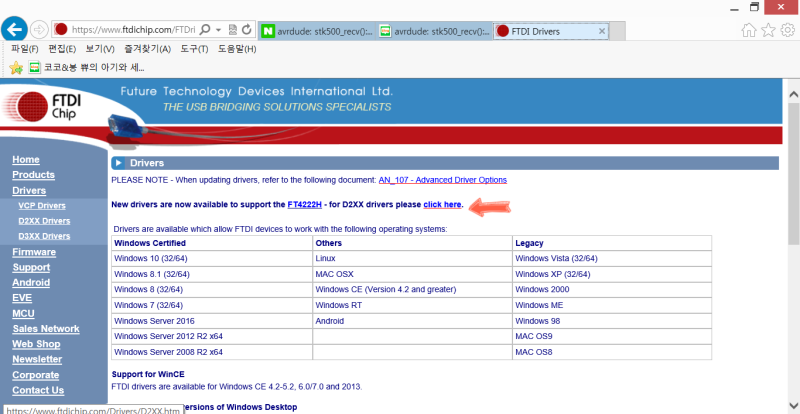Click the page scrollbar up arrow
800x414 pixels.
coord(794,94)
